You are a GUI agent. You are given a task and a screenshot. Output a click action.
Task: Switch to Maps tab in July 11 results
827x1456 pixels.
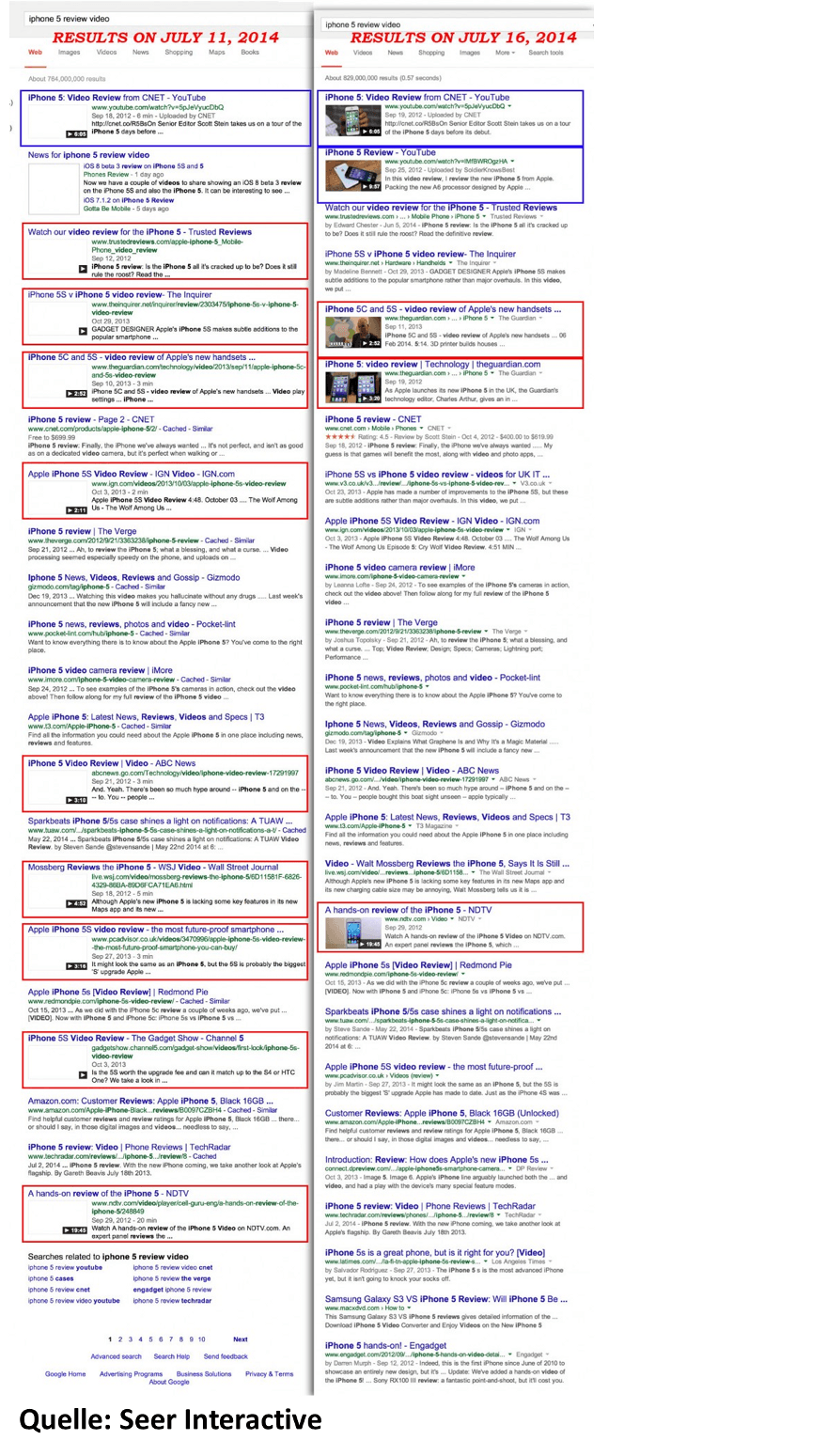click(x=217, y=53)
